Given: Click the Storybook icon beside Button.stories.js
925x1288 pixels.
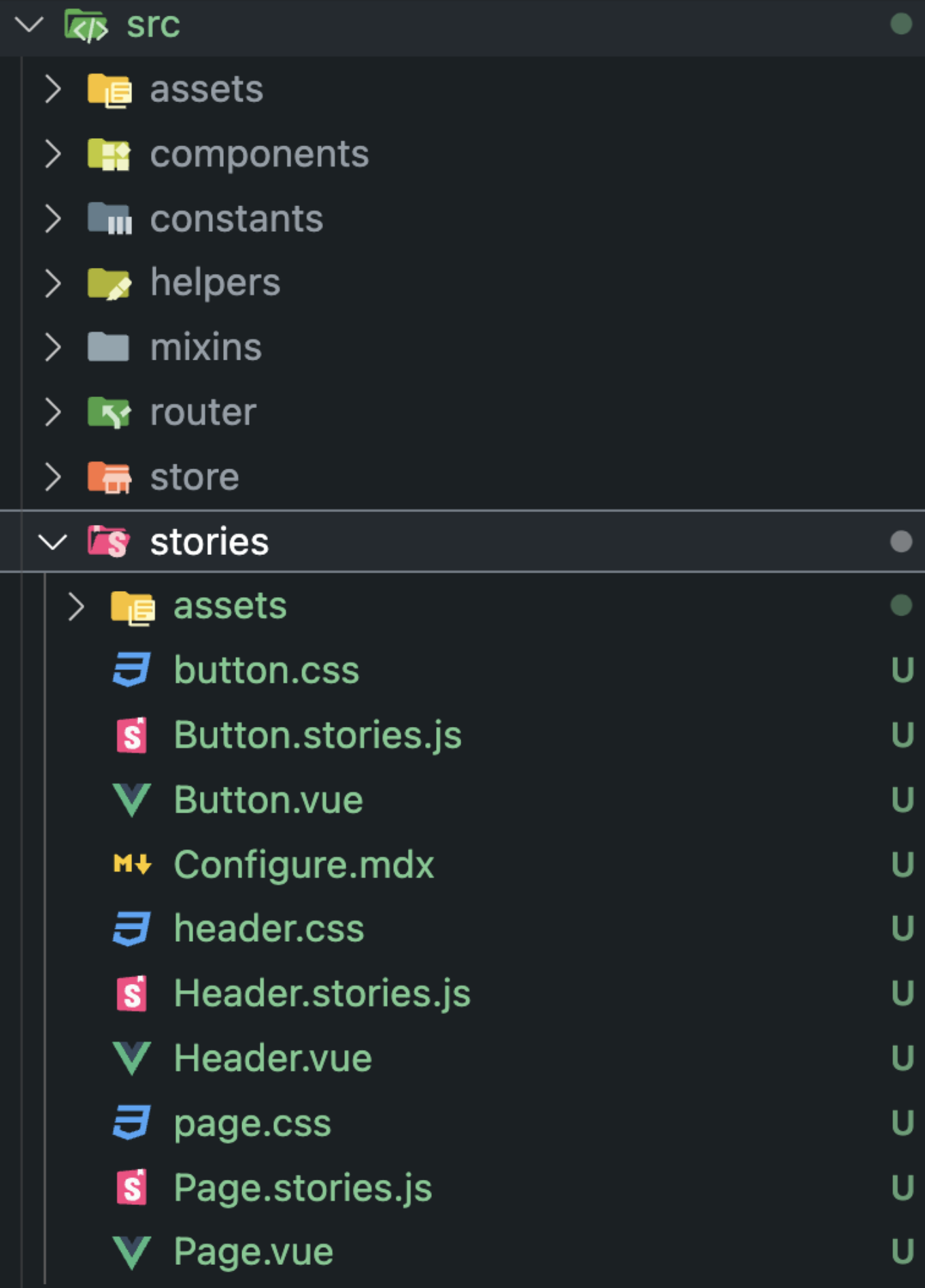Looking at the screenshot, I should point(132,735).
